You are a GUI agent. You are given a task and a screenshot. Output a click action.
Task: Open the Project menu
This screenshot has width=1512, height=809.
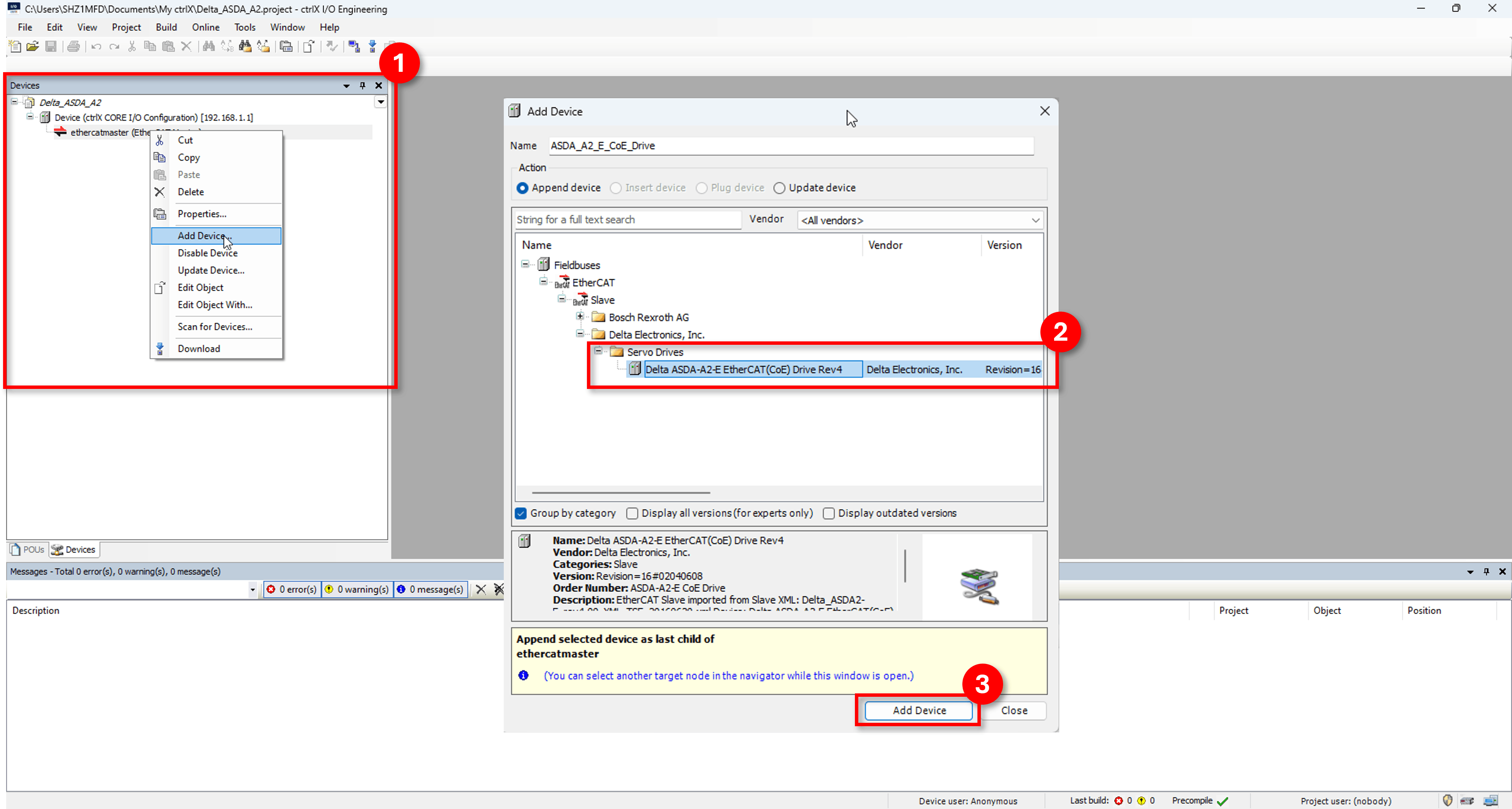[x=126, y=27]
